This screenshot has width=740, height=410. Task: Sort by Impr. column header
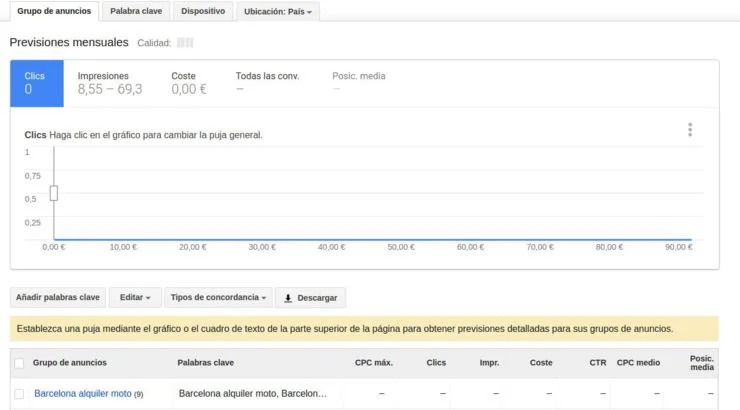click(x=489, y=363)
